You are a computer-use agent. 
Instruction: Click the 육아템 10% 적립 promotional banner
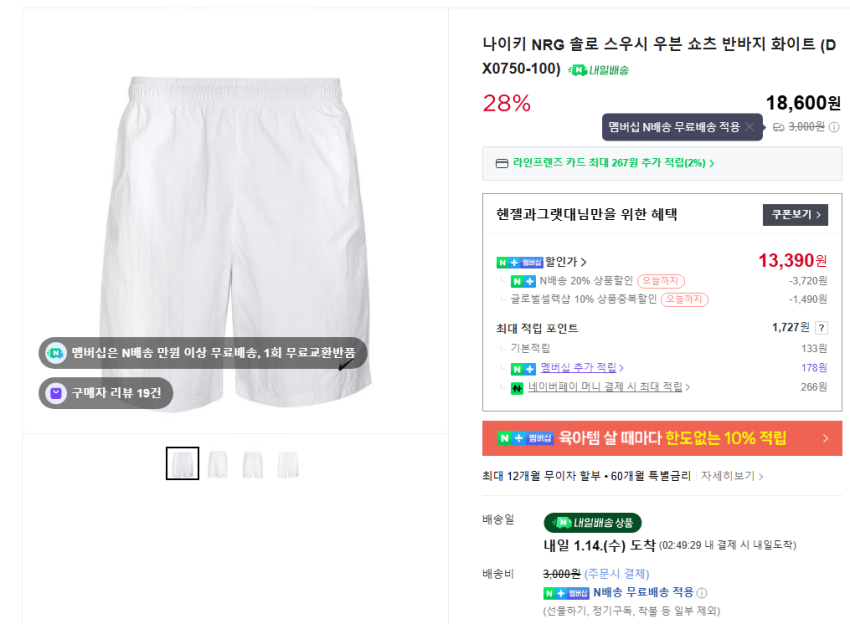click(661, 438)
